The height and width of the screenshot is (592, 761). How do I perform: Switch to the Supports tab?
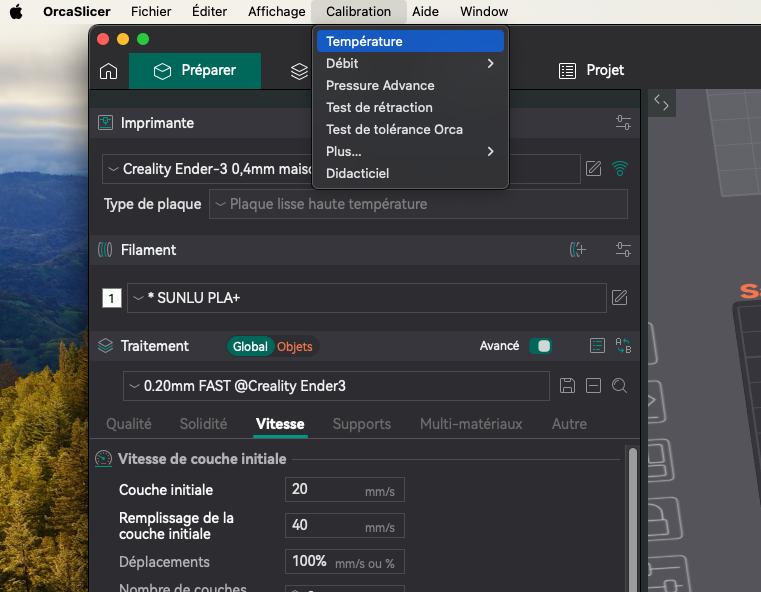click(x=362, y=424)
